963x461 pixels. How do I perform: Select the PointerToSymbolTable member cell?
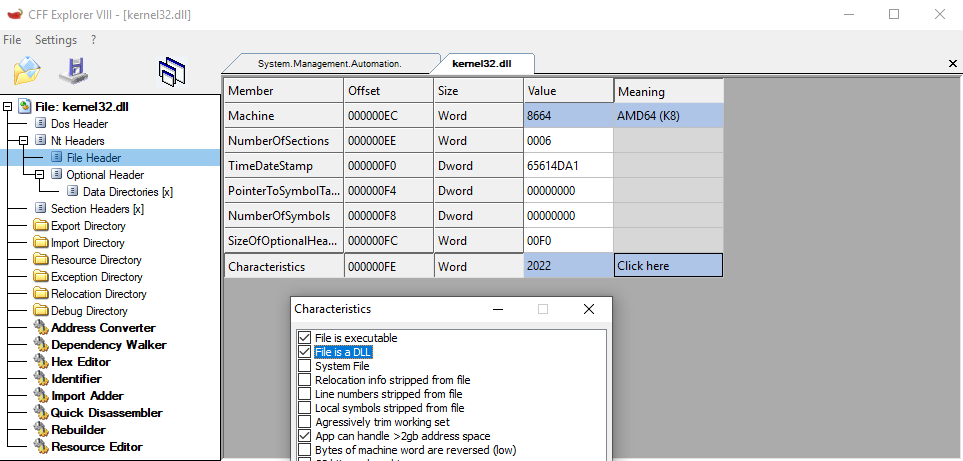tap(284, 191)
